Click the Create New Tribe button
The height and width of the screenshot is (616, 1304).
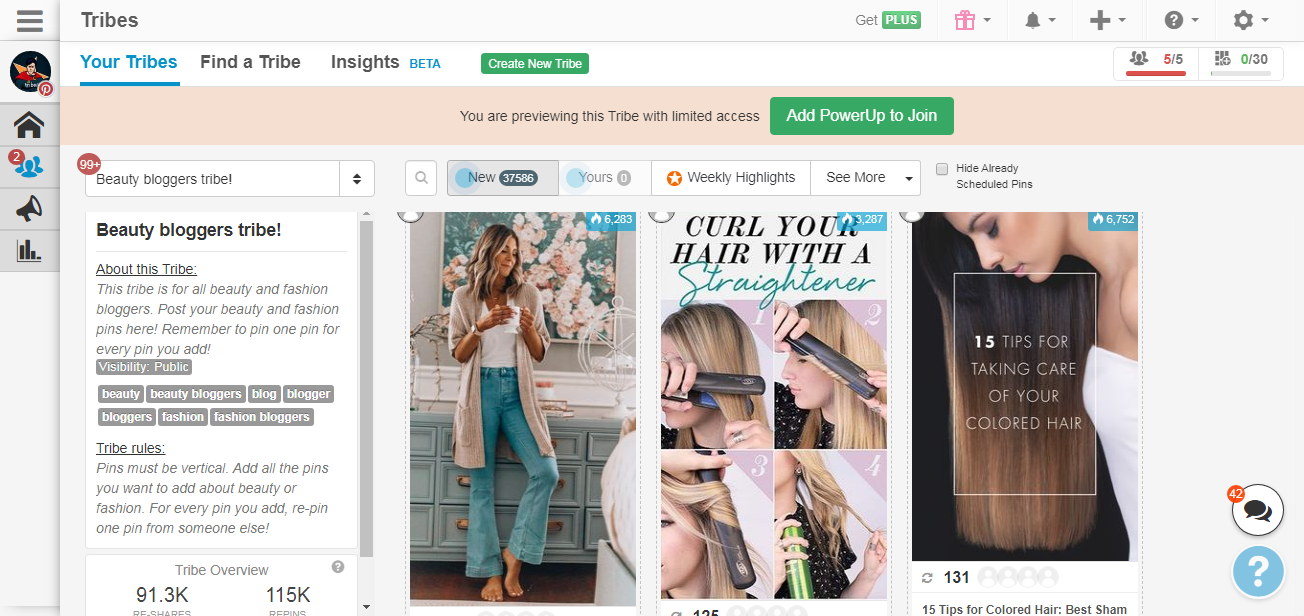click(x=534, y=64)
